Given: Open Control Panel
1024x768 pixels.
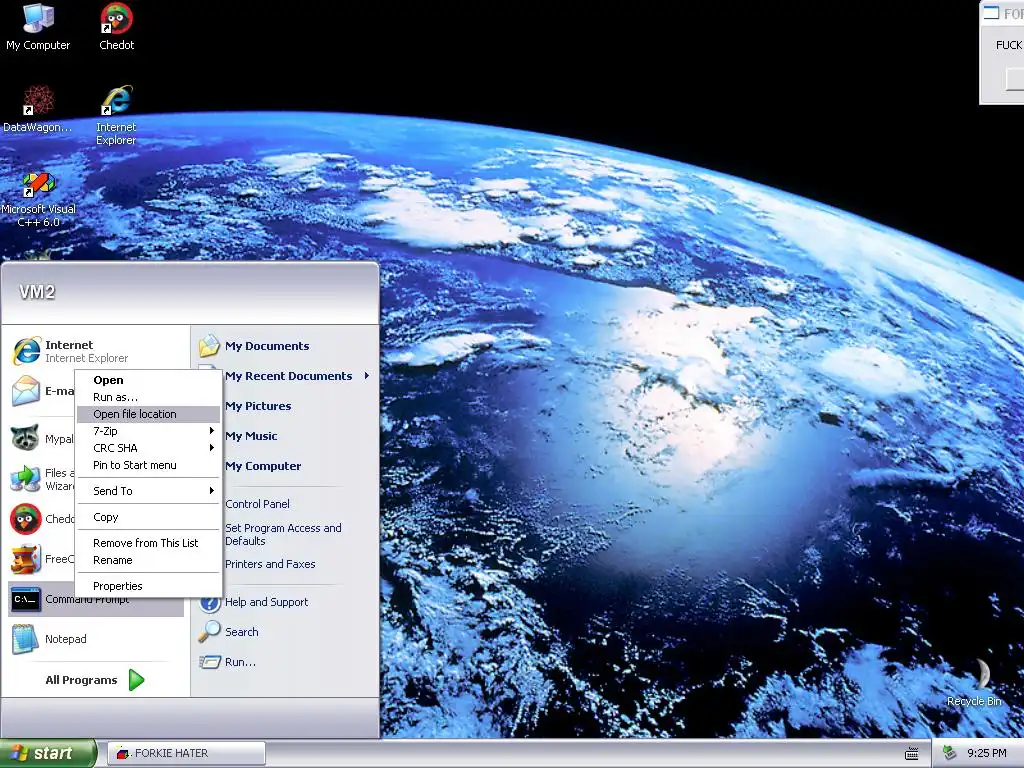Looking at the screenshot, I should click(257, 504).
